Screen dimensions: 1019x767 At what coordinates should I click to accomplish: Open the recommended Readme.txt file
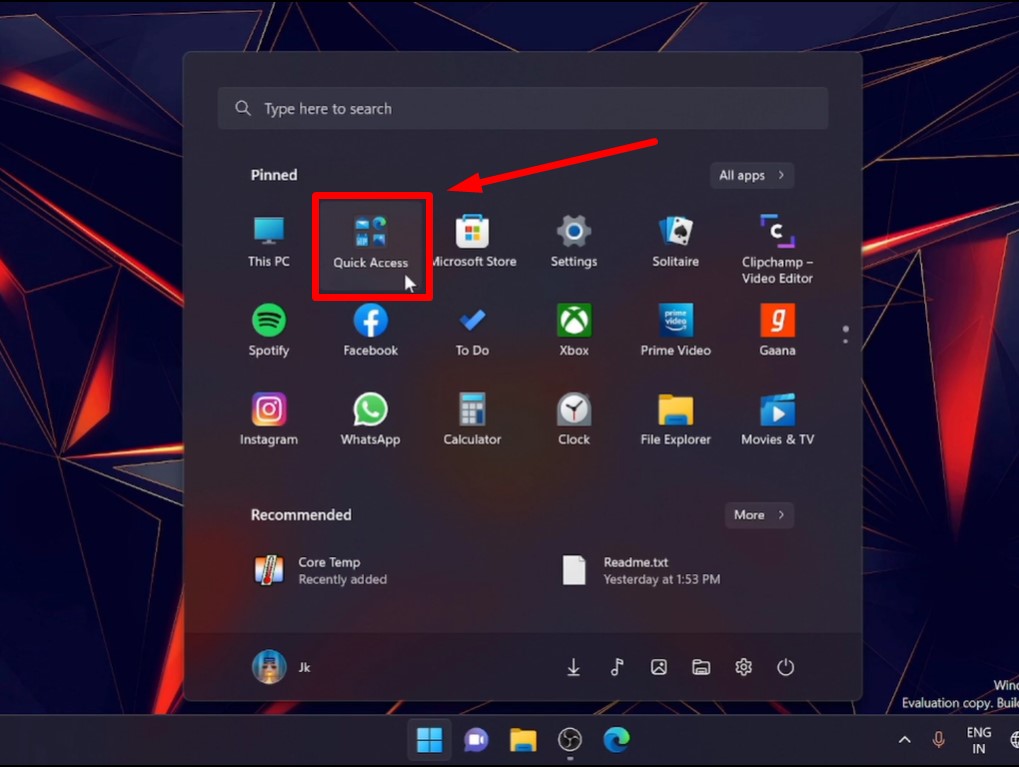642,571
